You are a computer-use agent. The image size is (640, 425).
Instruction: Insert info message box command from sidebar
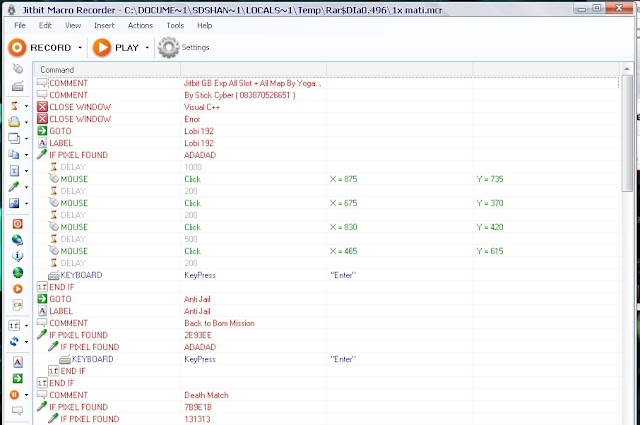click(x=18, y=256)
